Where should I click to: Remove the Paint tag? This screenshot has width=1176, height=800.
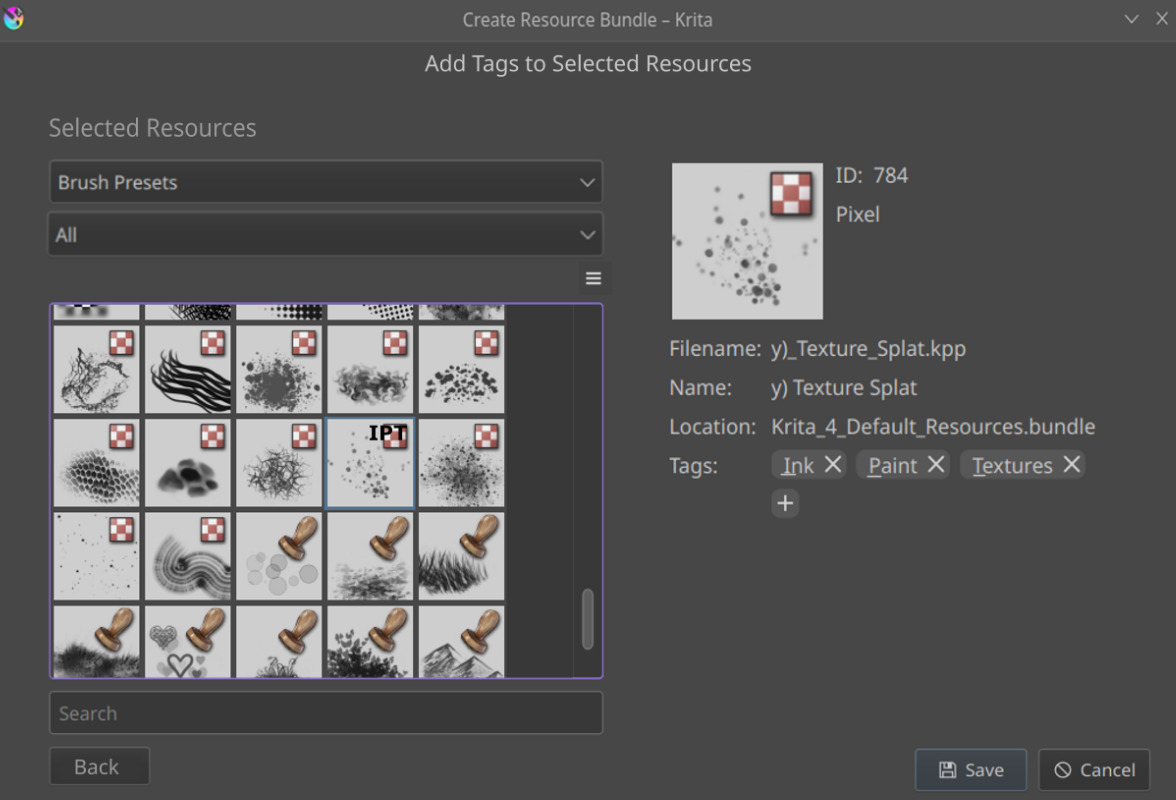tap(936, 464)
